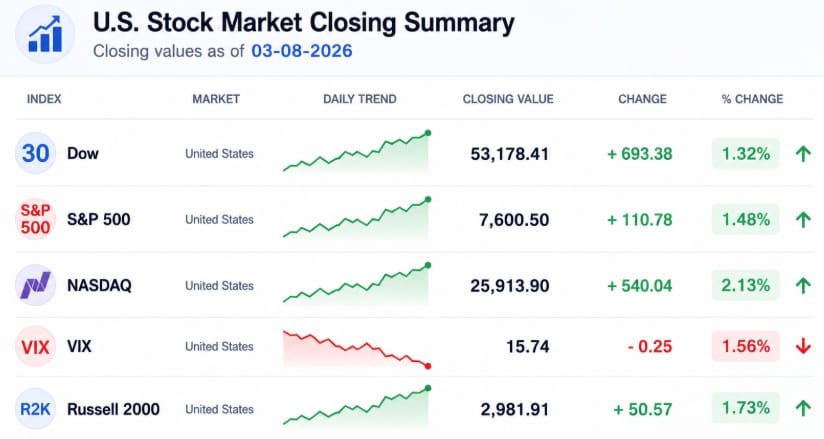Click the 03-08-2026 closing date link

point(302,51)
